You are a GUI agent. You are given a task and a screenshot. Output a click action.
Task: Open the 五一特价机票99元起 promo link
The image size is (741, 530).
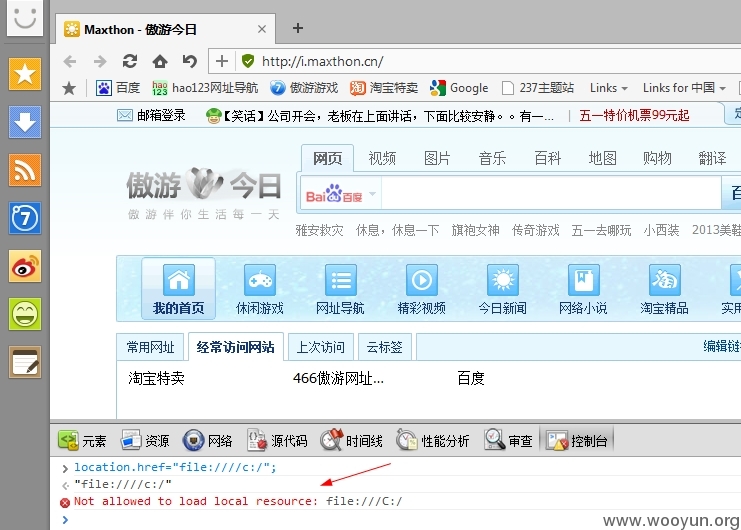point(634,116)
